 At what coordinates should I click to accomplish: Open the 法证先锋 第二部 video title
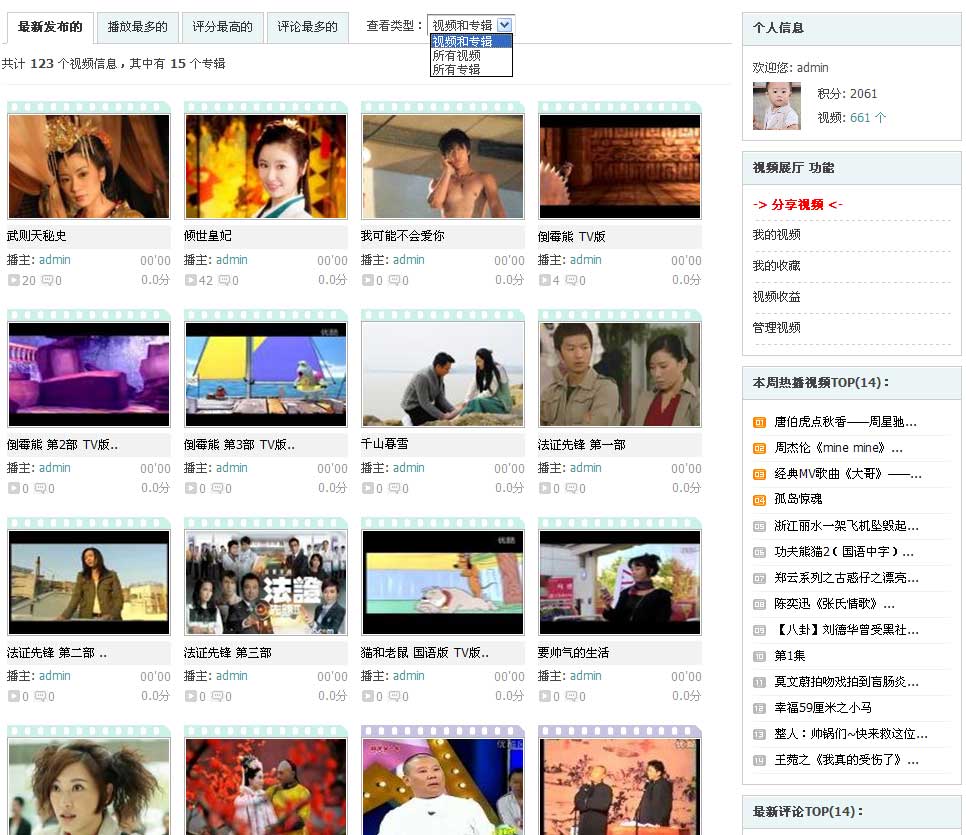point(57,653)
